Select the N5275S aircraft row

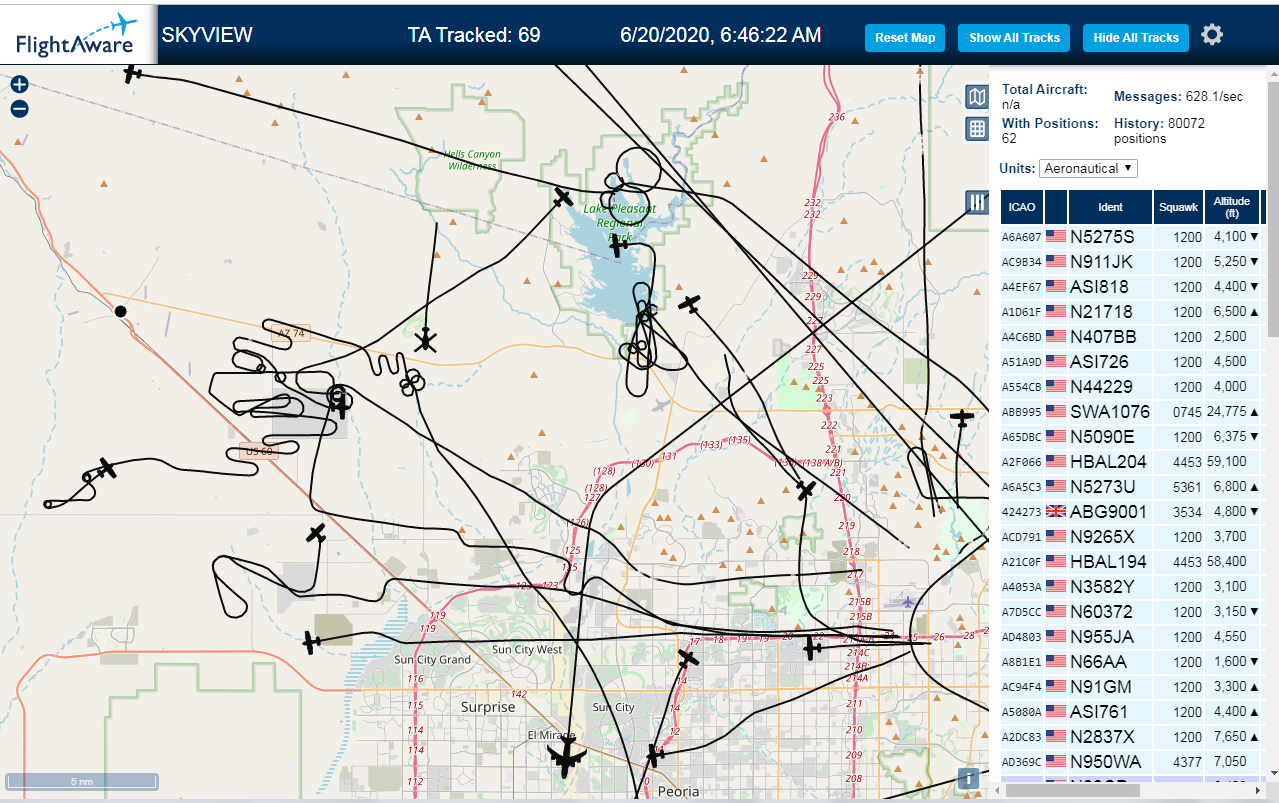[x=1131, y=237]
